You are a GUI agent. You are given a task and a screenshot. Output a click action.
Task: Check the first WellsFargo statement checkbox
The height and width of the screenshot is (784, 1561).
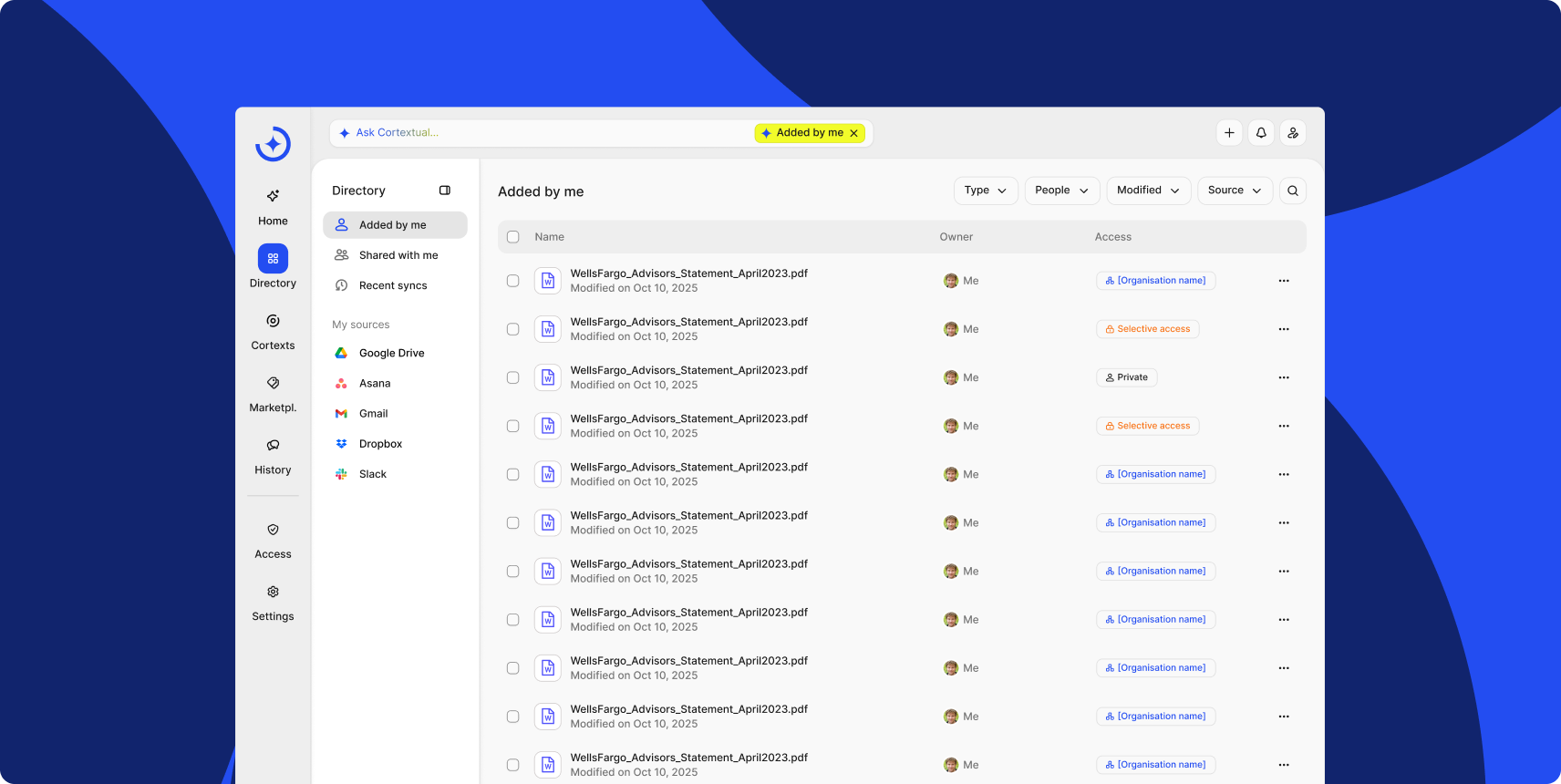[513, 281]
